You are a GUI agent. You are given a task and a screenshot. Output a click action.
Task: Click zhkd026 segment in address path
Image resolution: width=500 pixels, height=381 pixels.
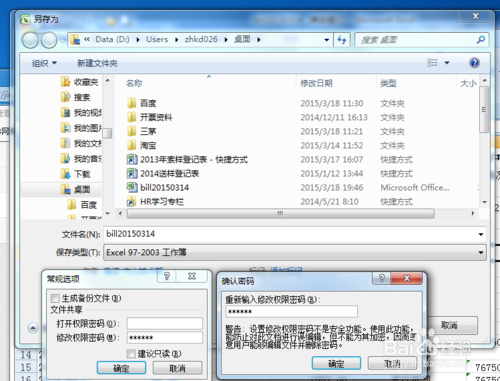coord(201,39)
